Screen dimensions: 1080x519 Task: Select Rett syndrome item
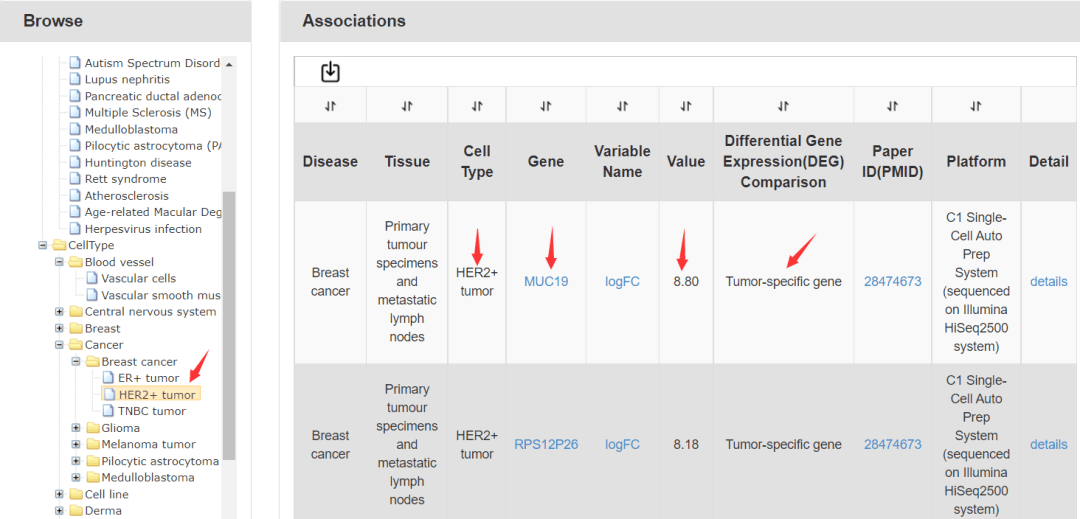pyautogui.click(x=125, y=179)
